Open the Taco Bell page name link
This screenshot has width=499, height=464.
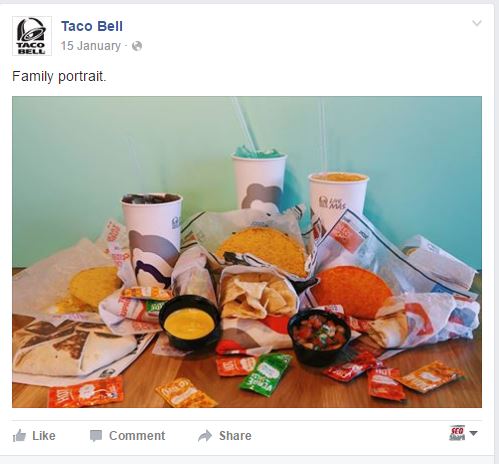coord(92,26)
